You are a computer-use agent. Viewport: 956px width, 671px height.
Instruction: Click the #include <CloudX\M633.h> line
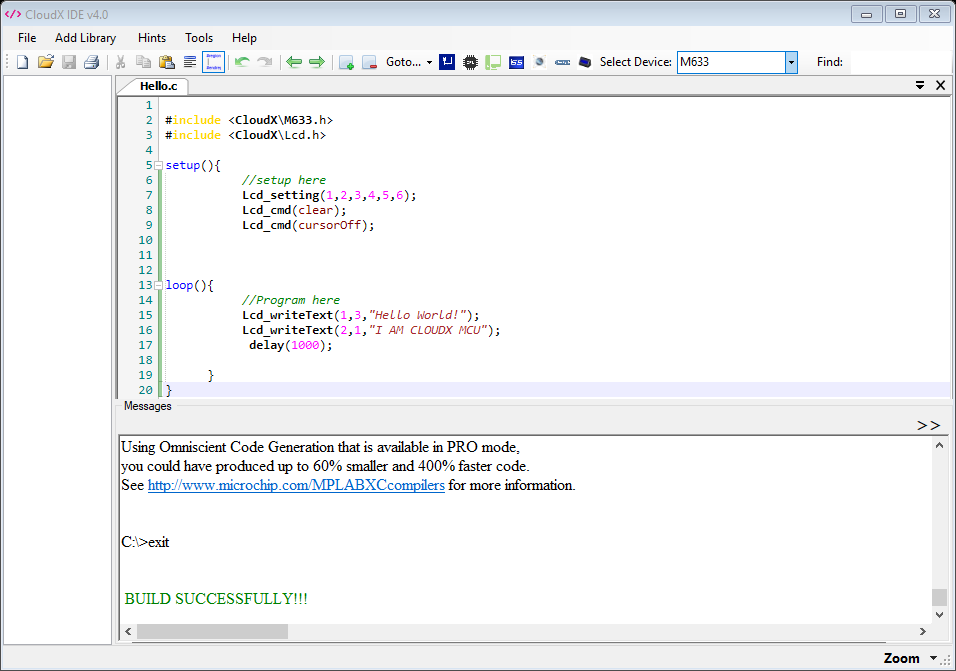click(249, 120)
